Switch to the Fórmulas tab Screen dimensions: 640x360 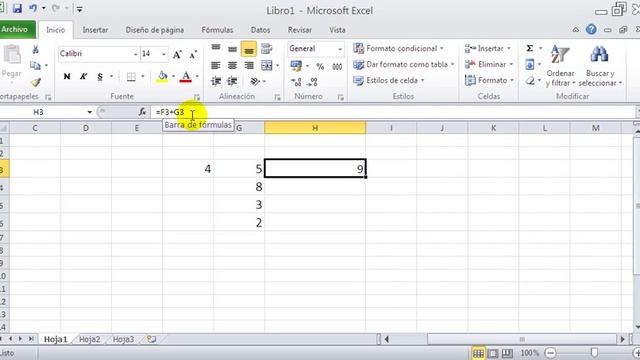[217, 30]
